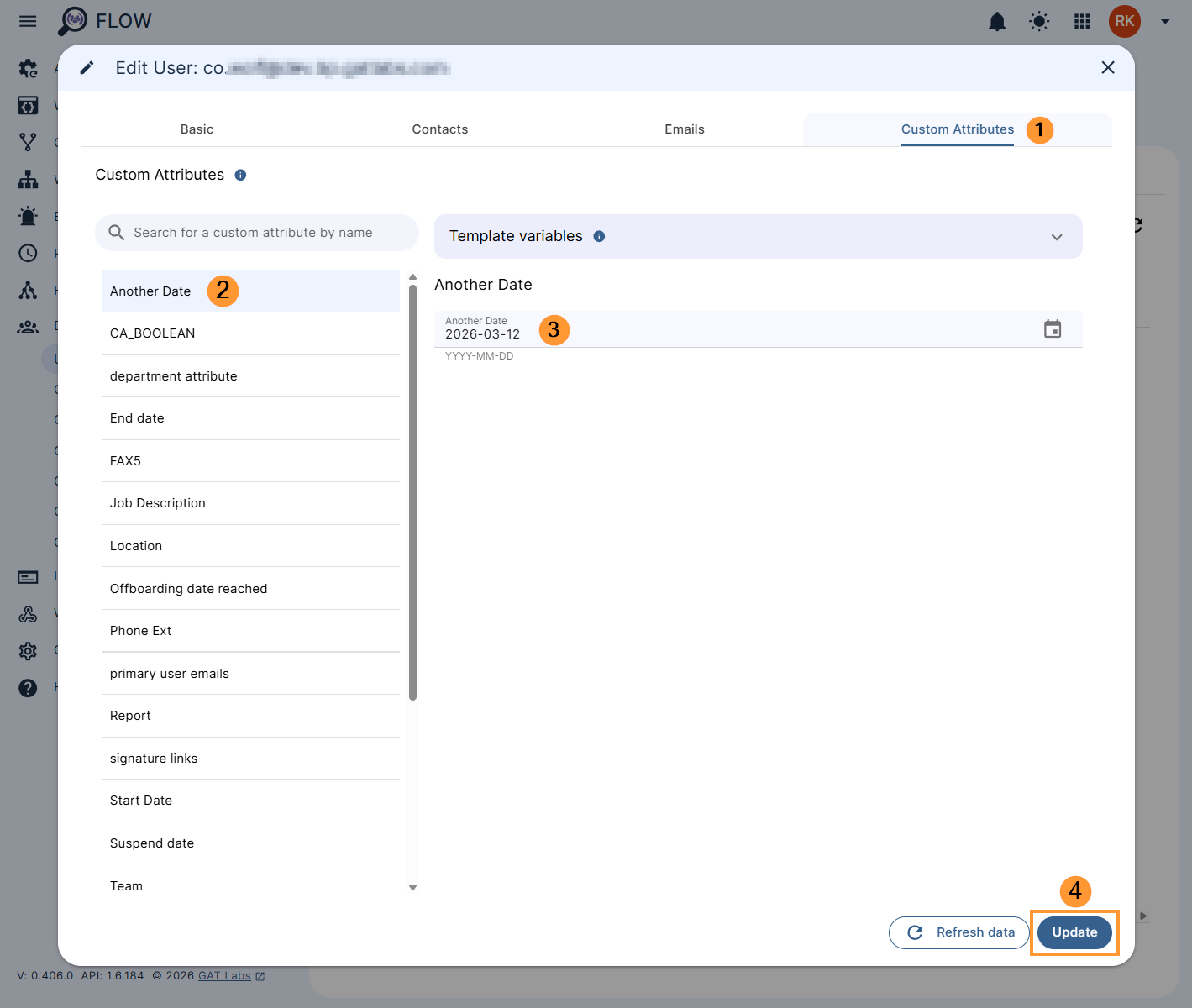Open Settings via the sidebar gear icon
The image size is (1192, 1008).
coord(28,650)
